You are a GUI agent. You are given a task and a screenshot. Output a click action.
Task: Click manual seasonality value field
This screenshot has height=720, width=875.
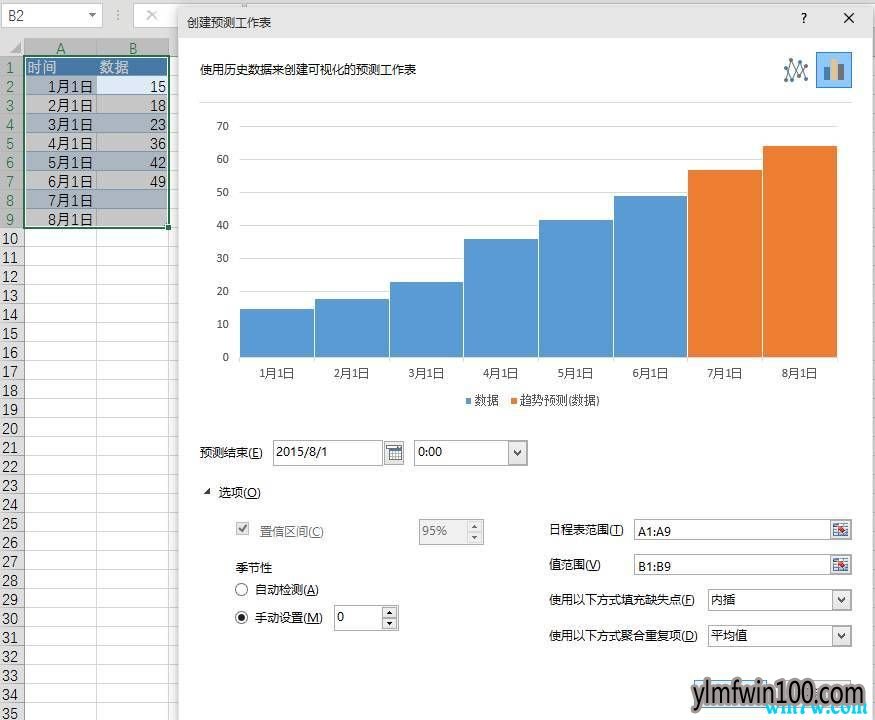[358, 617]
